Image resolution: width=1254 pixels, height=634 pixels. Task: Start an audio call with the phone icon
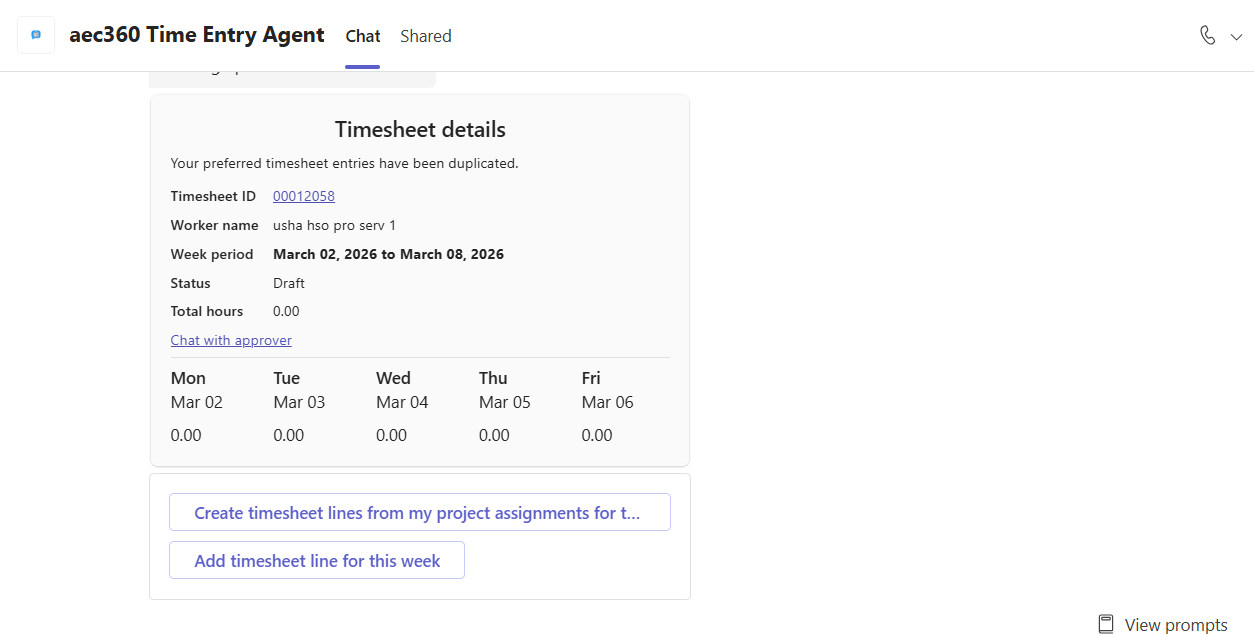coord(1207,36)
